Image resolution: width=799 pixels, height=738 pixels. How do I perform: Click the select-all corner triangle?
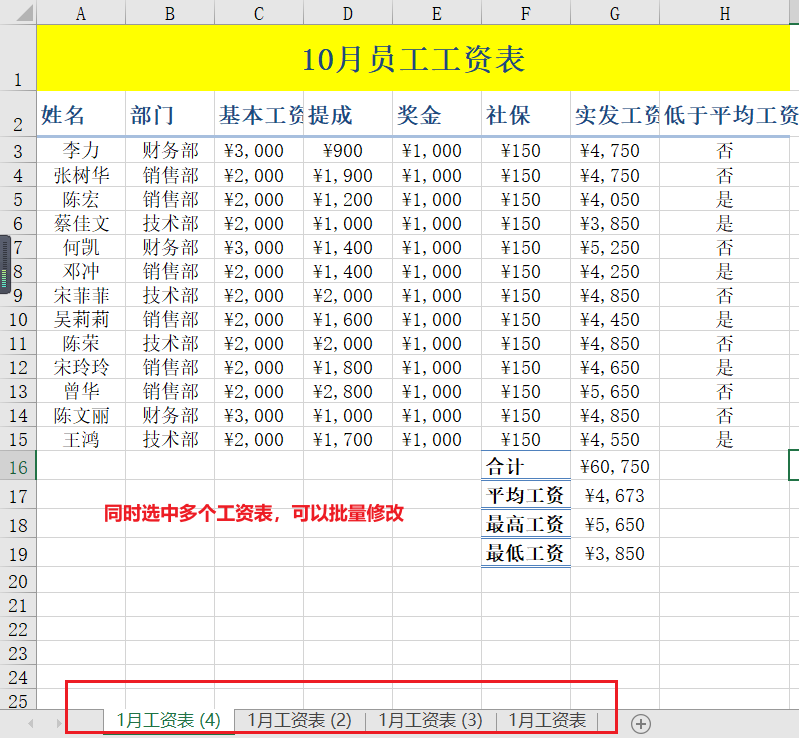(x=24, y=12)
